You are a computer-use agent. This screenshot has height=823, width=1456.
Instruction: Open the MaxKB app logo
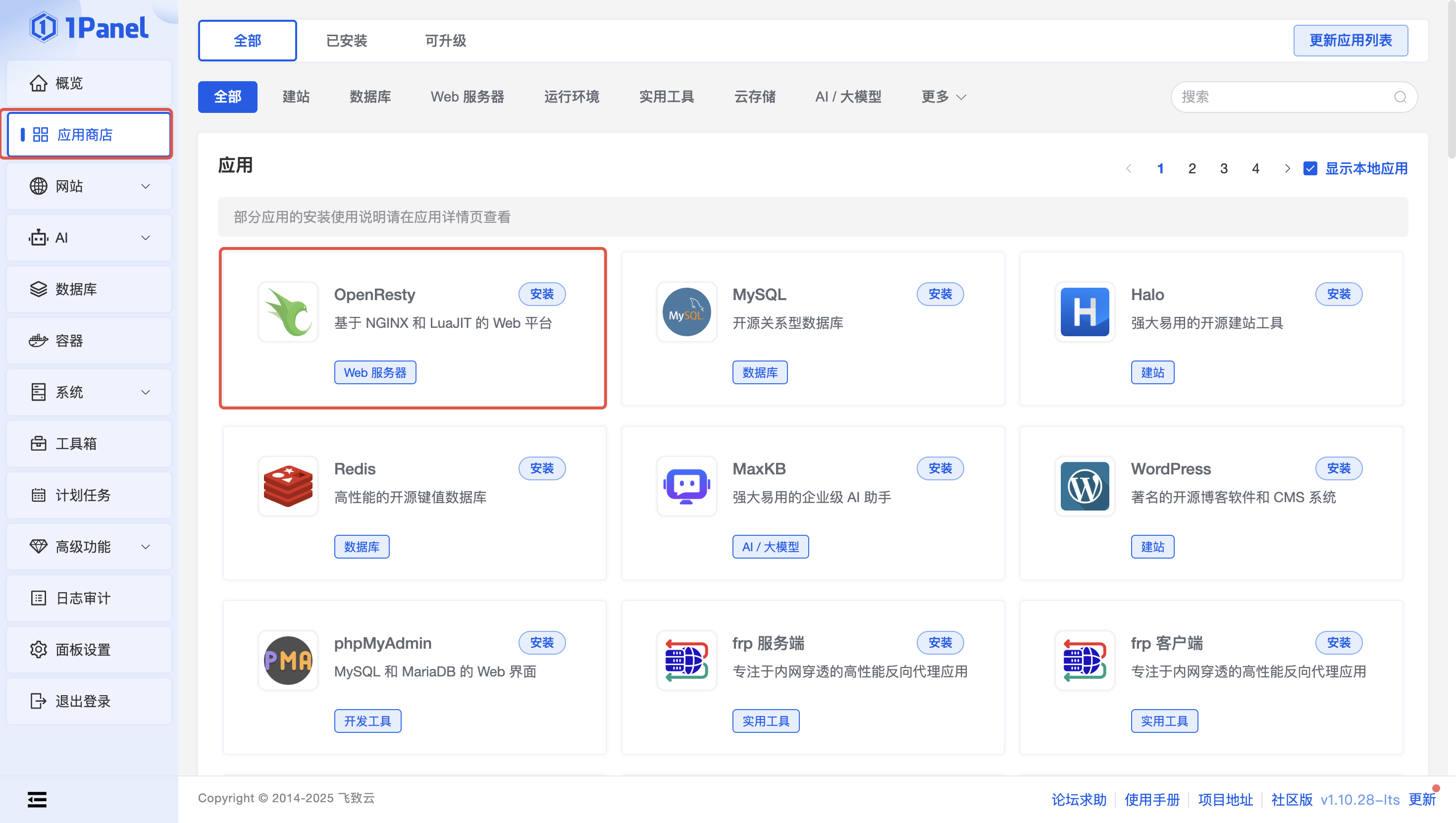(x=687, y=486)
